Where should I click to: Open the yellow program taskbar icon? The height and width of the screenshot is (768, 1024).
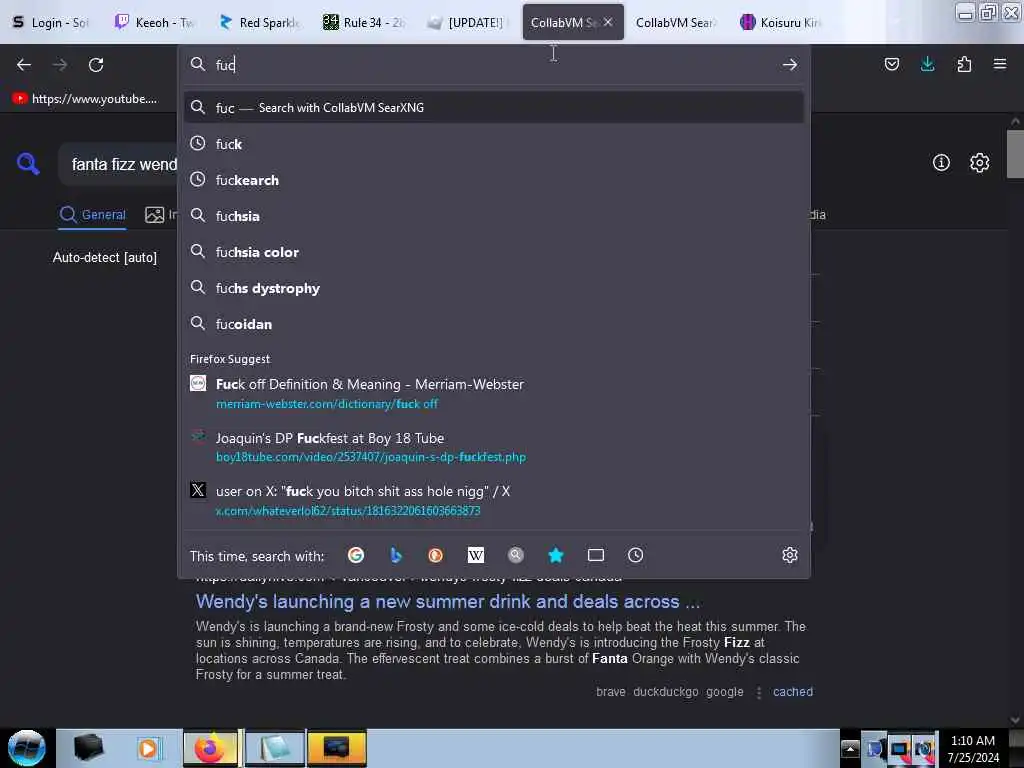pyautogui.click(x=337, y=748)
